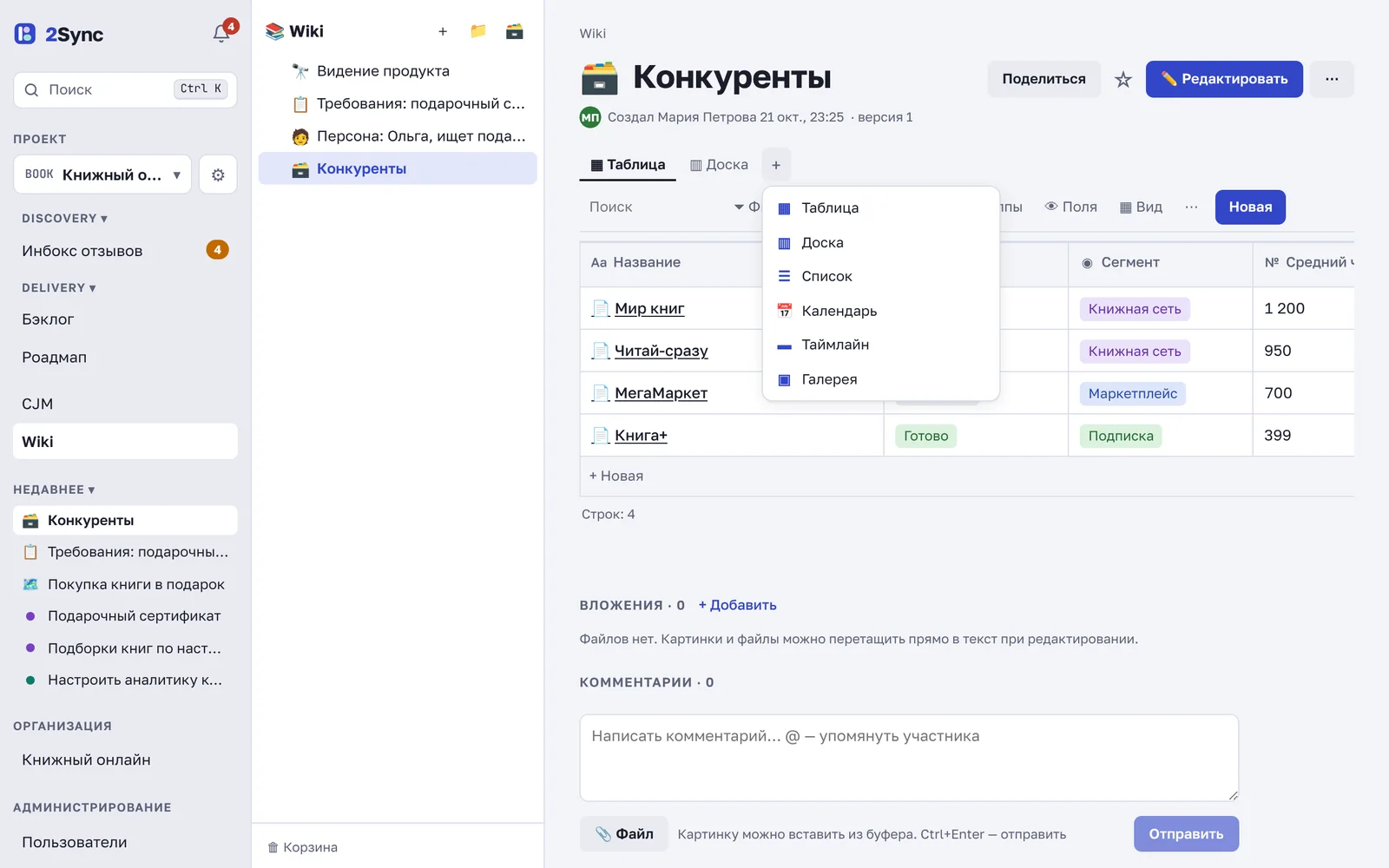The height and width of the screenshot is (868, 1389).
Task: Open Видение продукта wiki page
Action: (398, 71)
